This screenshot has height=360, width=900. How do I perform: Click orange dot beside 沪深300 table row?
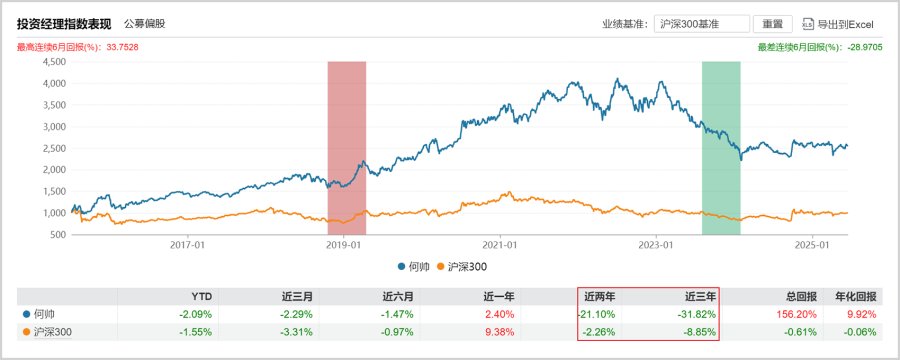pos(26,332)
